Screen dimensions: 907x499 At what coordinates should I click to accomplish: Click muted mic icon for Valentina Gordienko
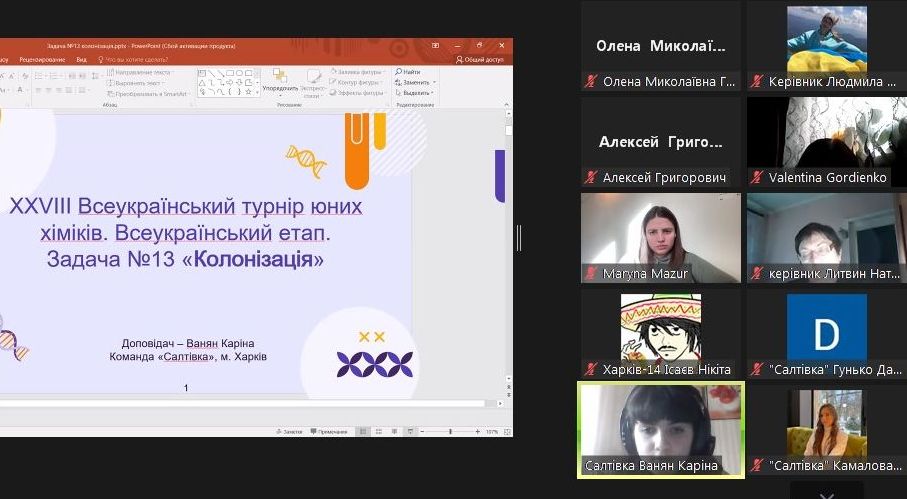(757, 178)
